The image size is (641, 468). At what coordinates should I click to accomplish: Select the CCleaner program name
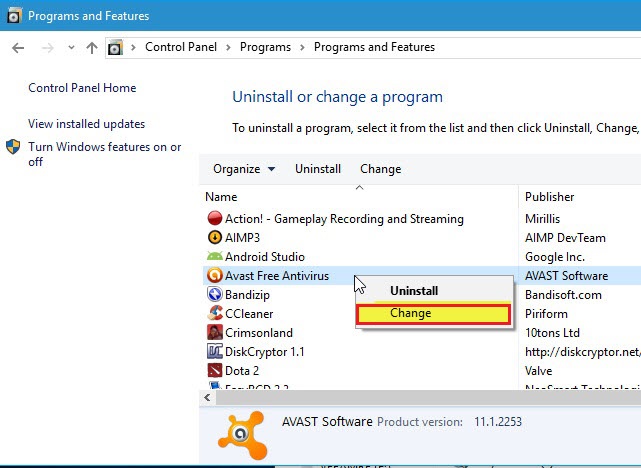tap(249, 313)
